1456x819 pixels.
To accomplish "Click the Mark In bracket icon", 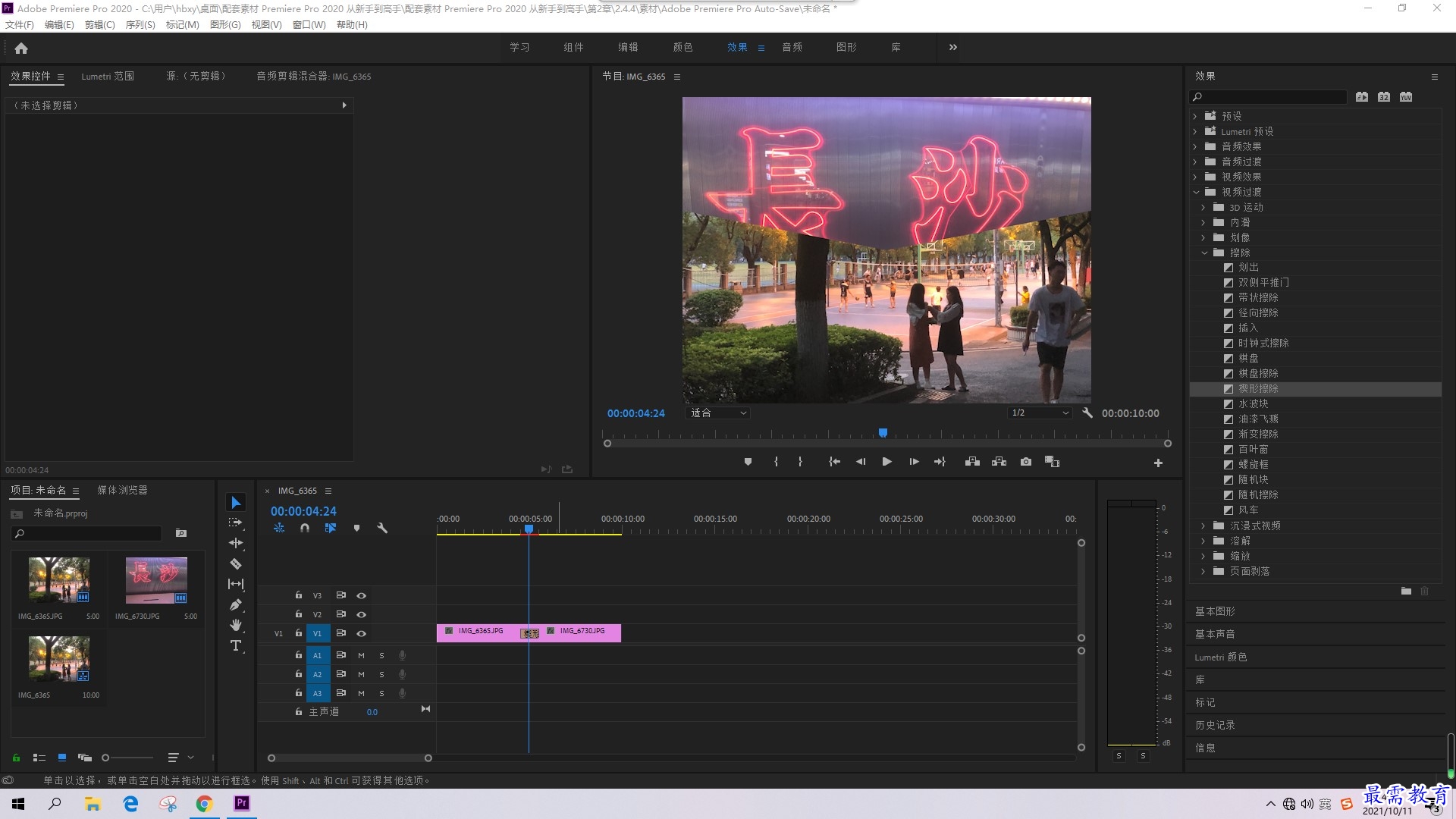I will pos(776,462).
